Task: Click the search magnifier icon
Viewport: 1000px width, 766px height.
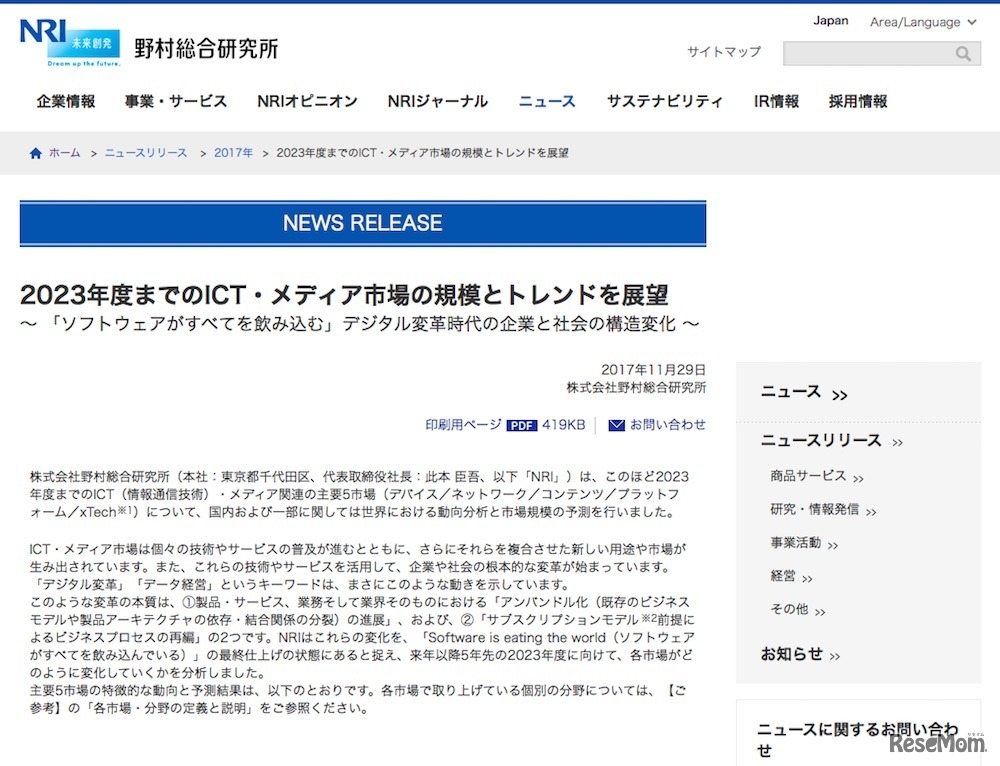Action: click(963, 54)
